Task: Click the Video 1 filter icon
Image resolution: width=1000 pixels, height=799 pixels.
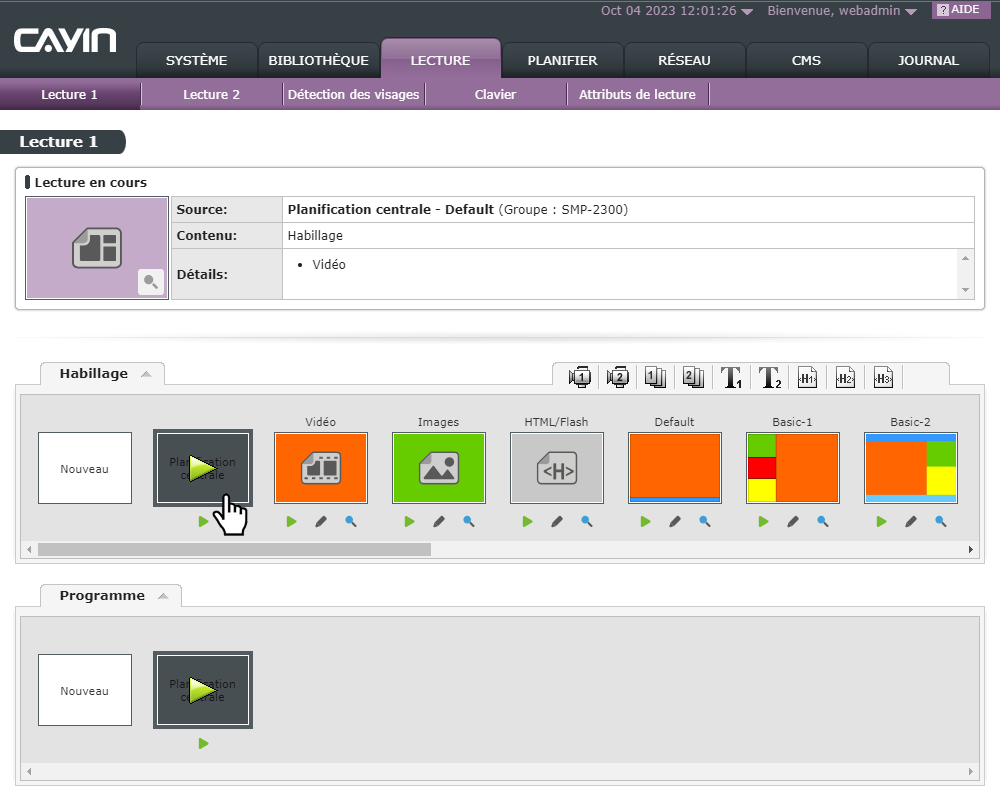Action: (x=580, y=377)
